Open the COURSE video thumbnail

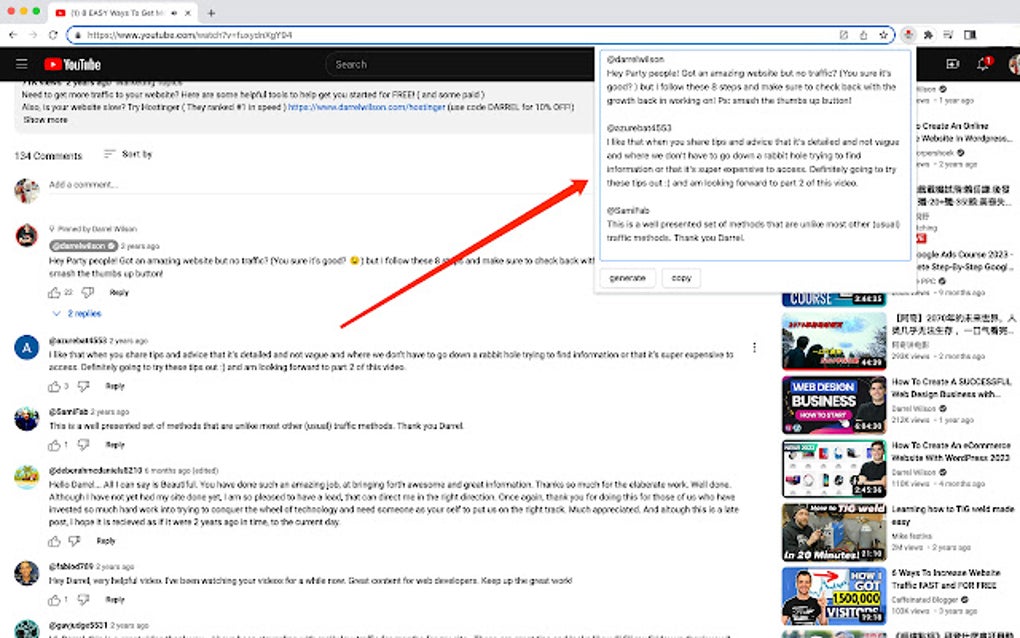click(x=834, y=299)
